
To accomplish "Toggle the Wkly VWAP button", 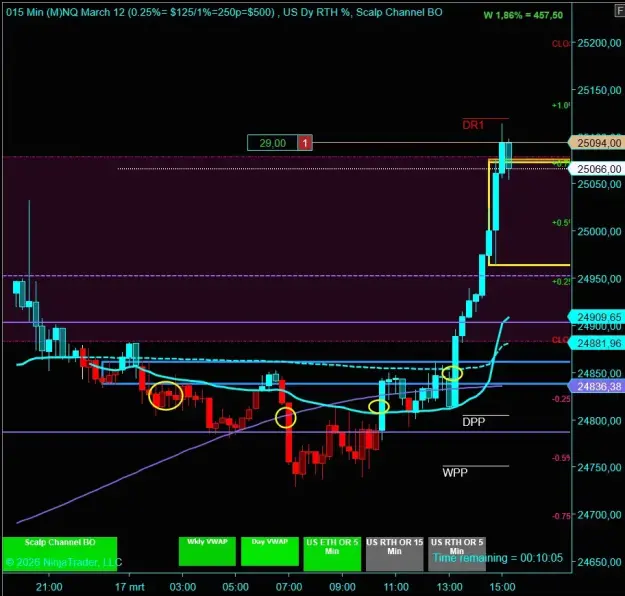I will 207,551.
